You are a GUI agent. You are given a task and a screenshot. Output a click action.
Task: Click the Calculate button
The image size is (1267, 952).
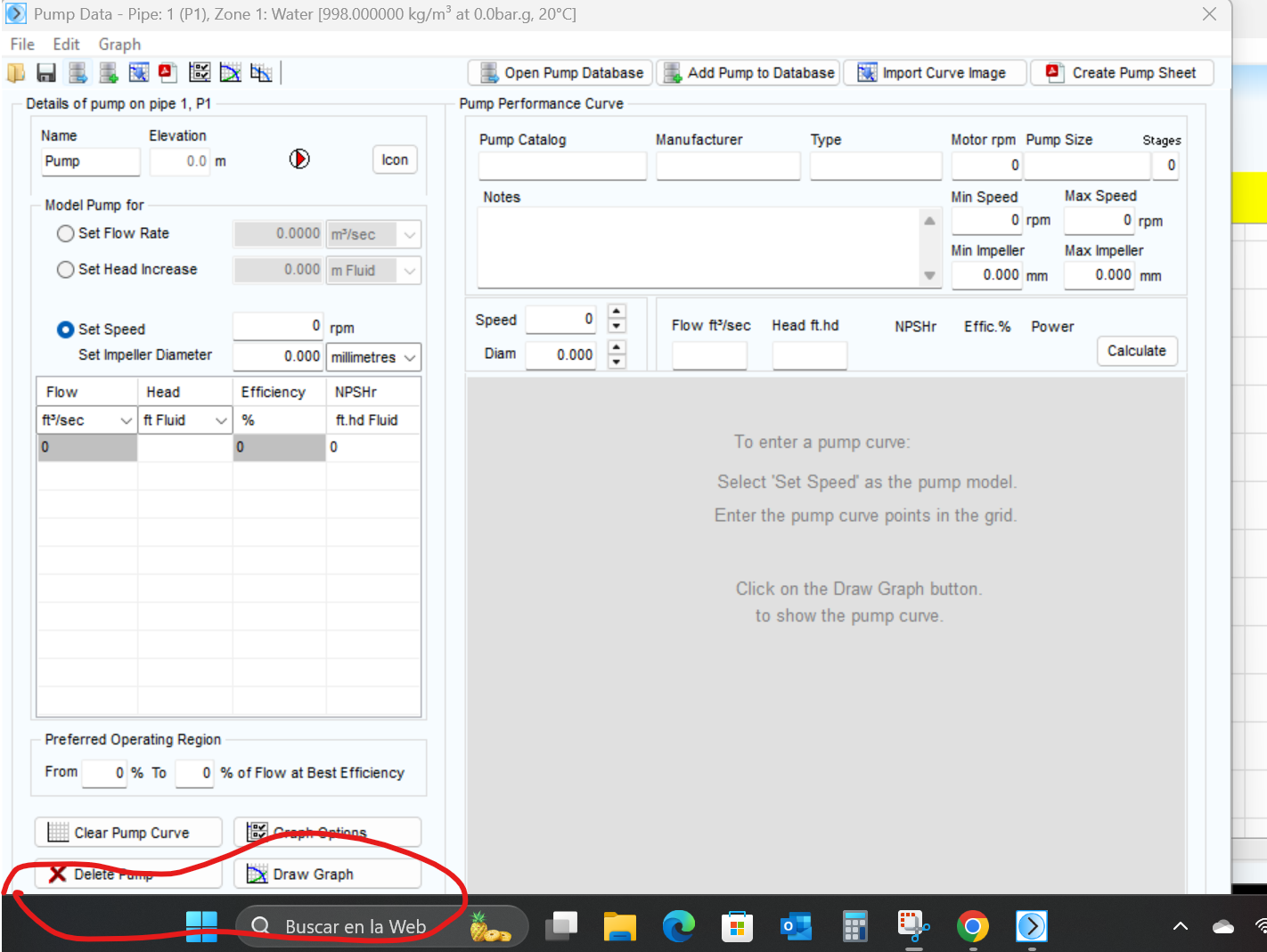pyautogui.click(x=1137, y=351)
